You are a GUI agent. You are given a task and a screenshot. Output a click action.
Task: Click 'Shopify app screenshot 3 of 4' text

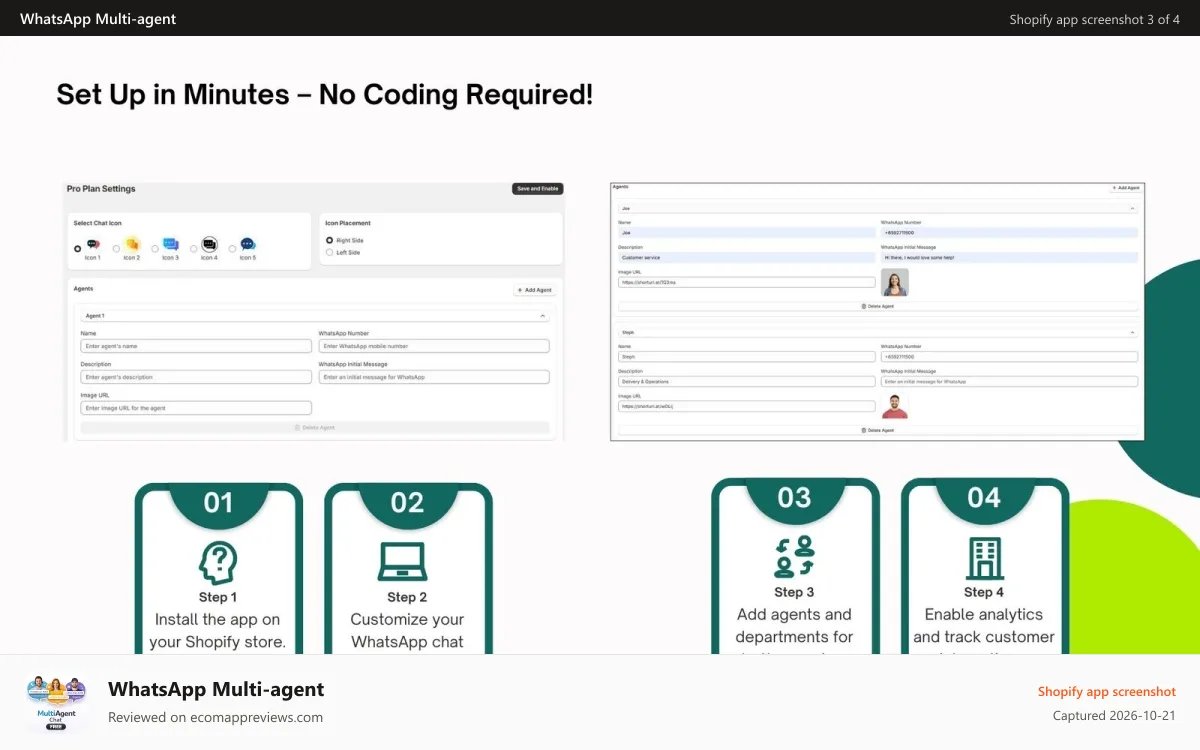click(1094, 19)
